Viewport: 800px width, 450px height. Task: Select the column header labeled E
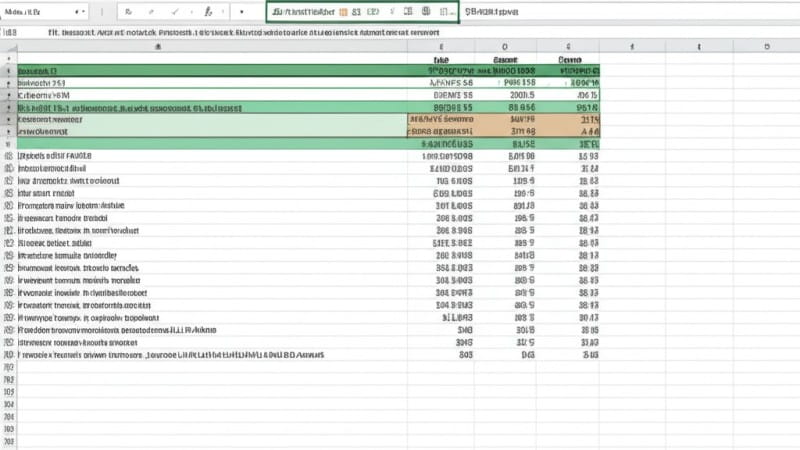click(441, 47)
